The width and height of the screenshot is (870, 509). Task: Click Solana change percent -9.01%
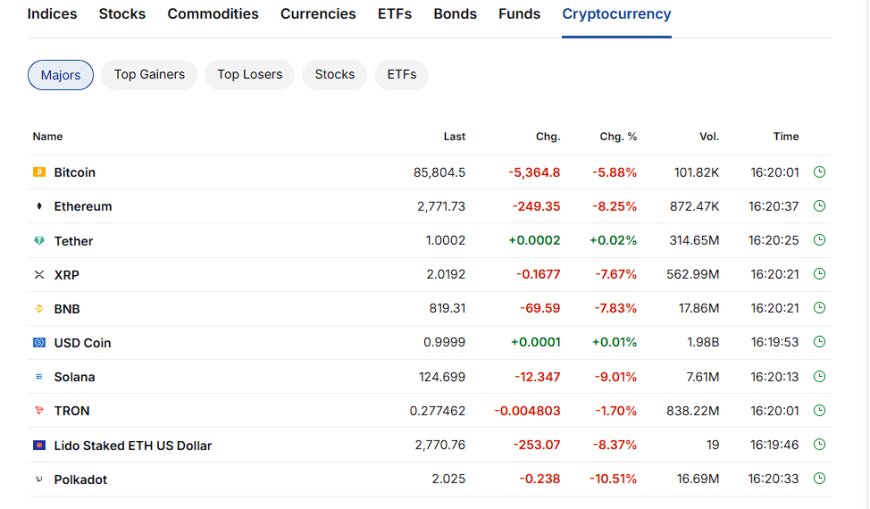tap(616, 377)
